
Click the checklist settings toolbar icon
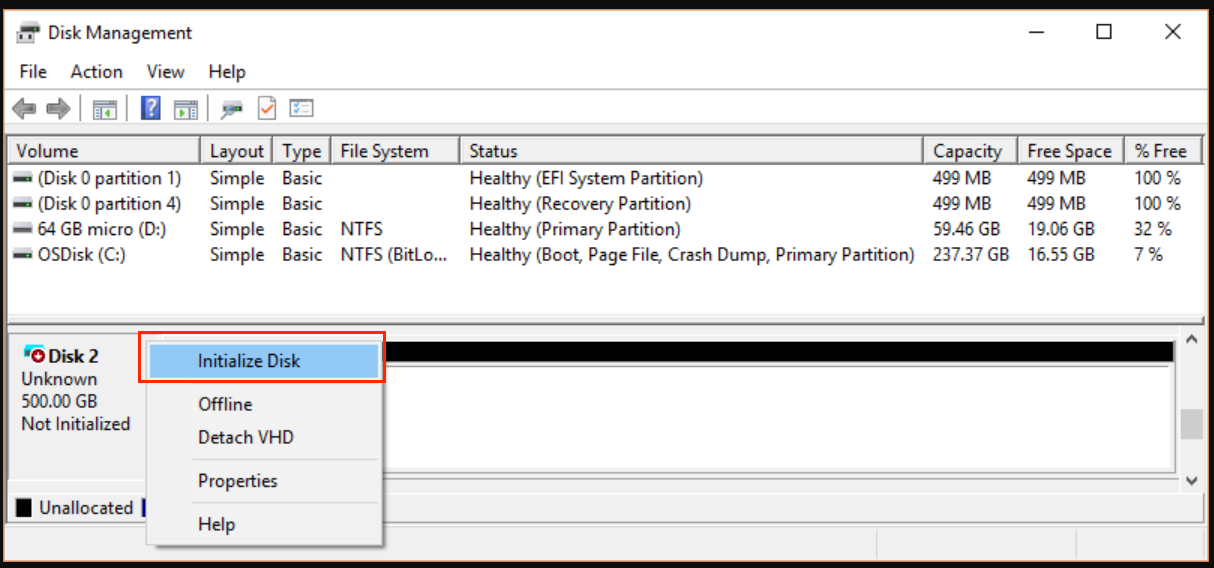[302, 108]
